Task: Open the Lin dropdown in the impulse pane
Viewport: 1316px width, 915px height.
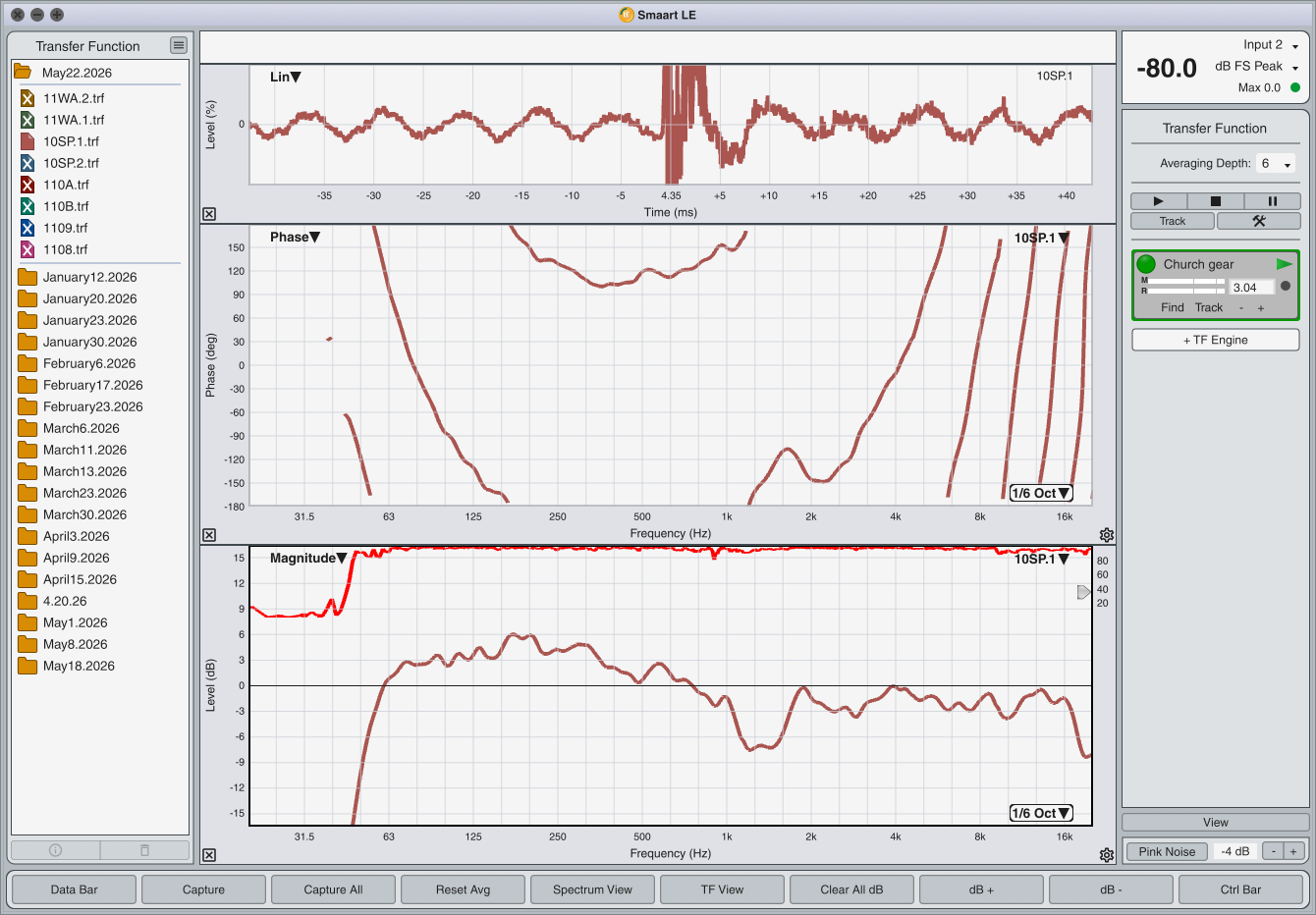Action: tap(286, 77)
